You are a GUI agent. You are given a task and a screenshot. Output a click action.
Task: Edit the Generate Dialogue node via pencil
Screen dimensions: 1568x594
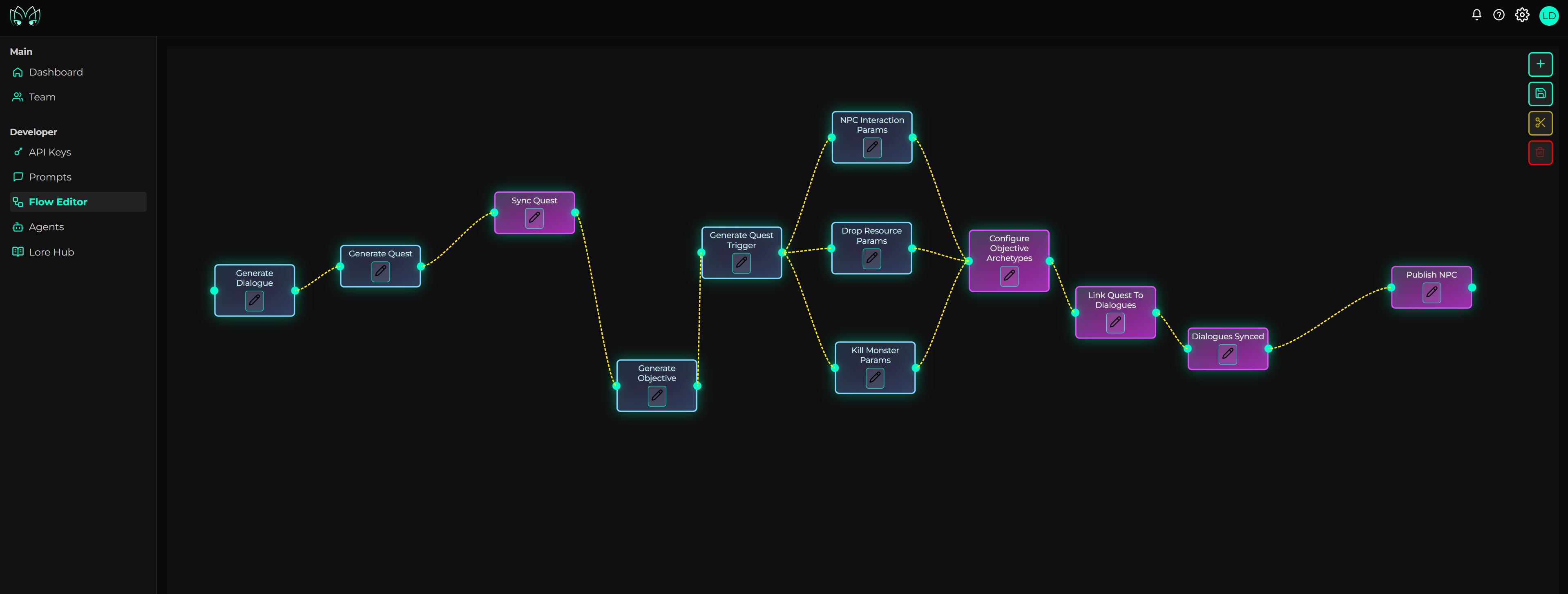click(255, 300)
